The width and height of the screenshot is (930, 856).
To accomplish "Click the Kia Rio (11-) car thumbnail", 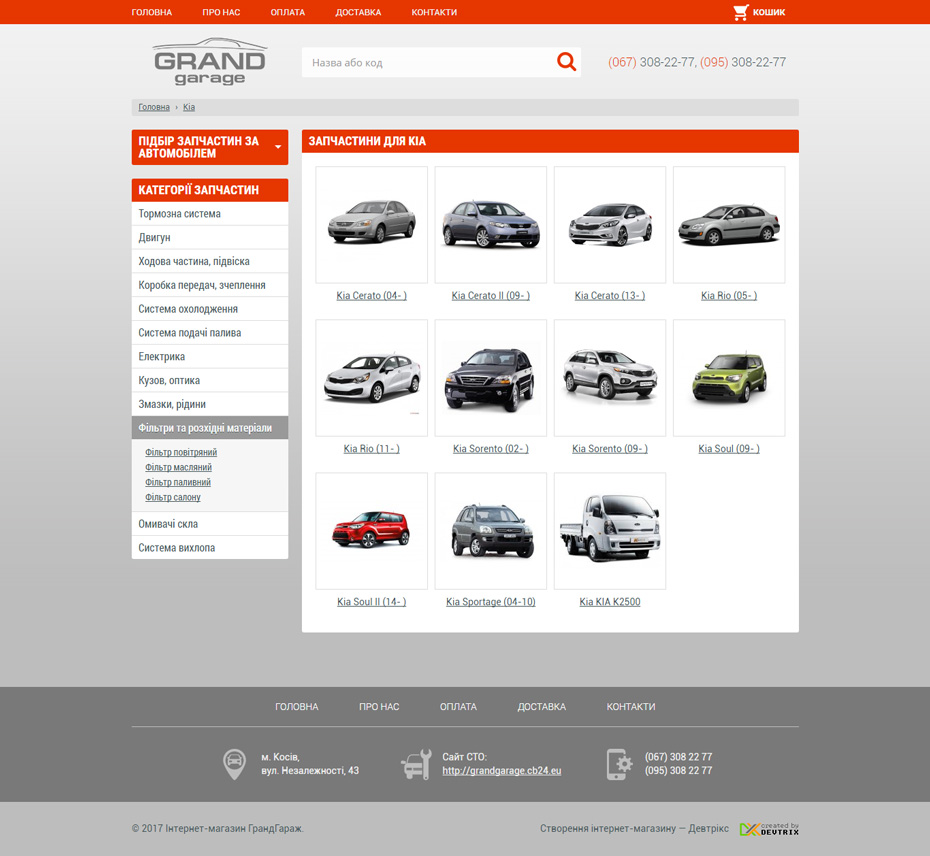I will (372, 378).
